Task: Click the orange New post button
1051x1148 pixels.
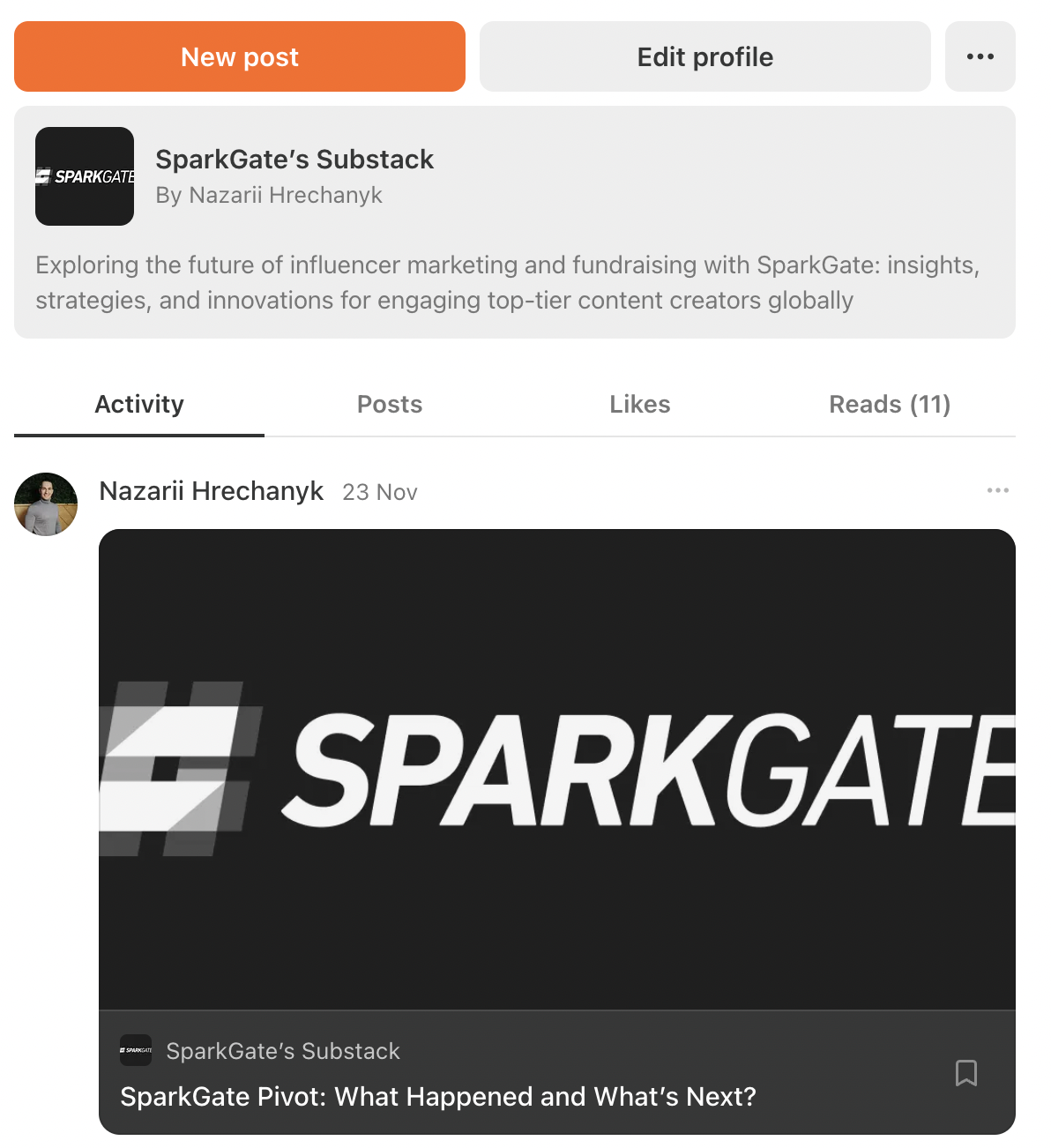Action: (240, 56)
